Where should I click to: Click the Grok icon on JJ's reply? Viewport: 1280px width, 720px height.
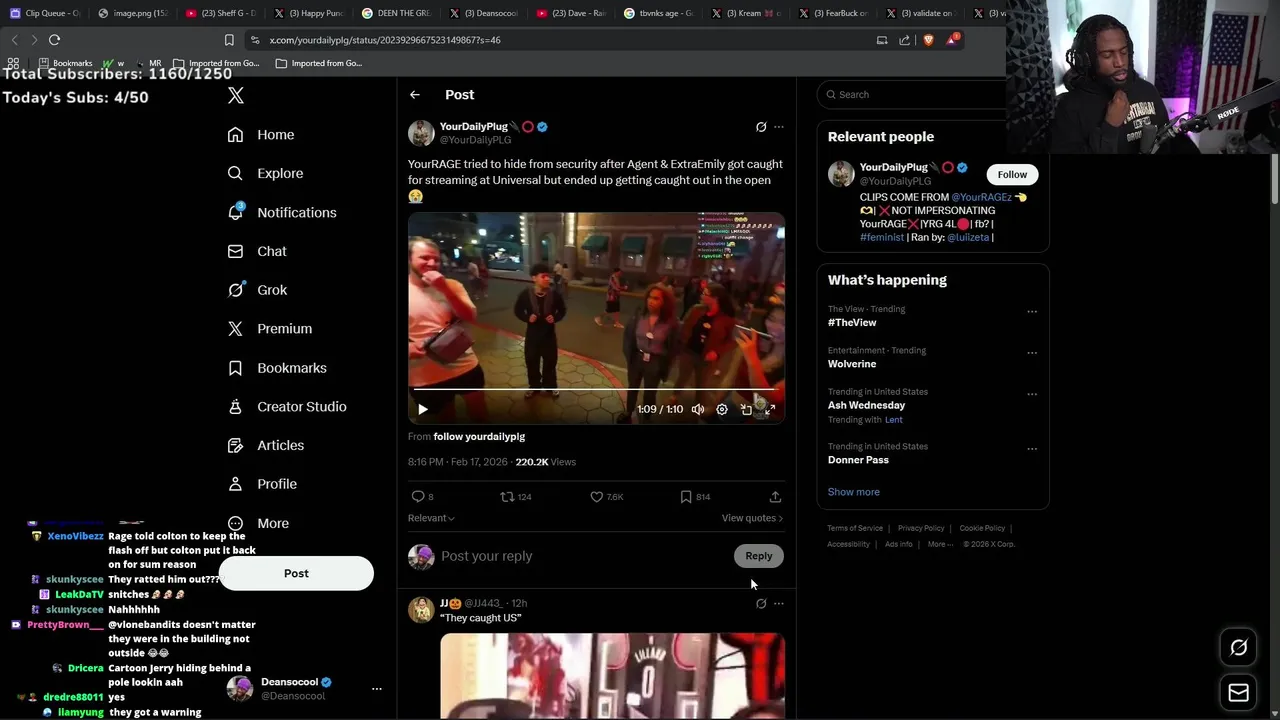(761, 604)
